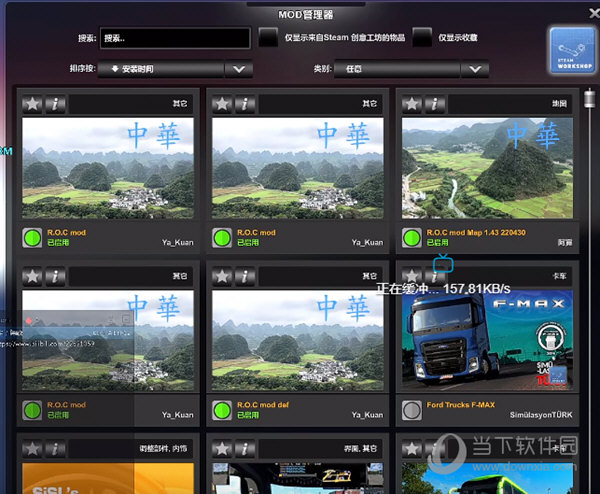The image size is (600, 494).
Task: Open info on the 调整部件, 内饰 mod card
Action: tap(55, 449)
